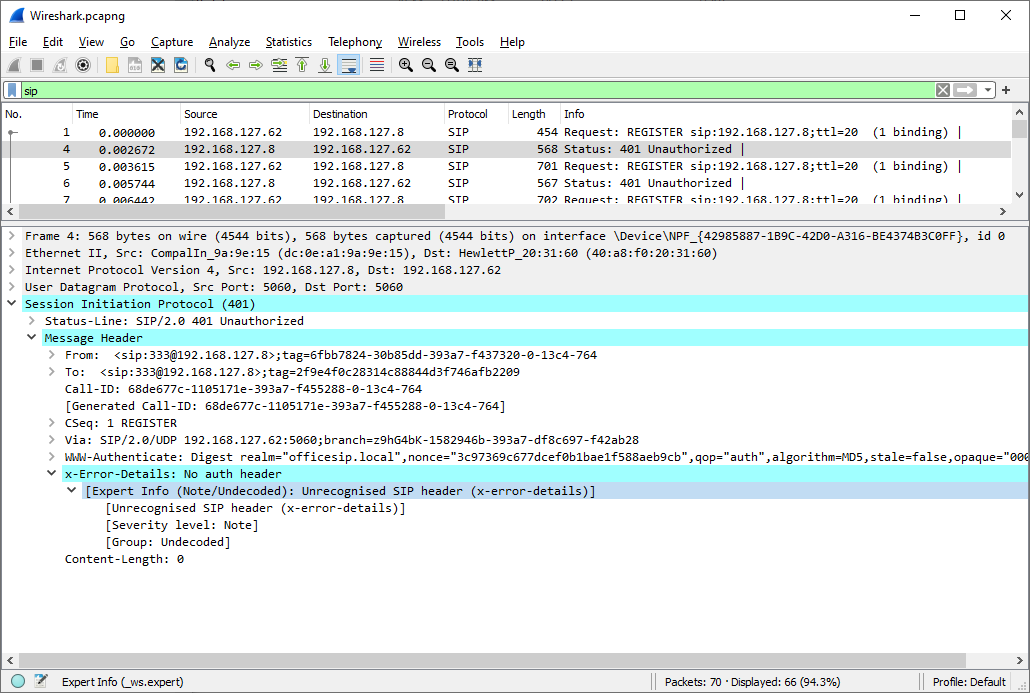Toggle packet colorization rules

(377, 65)
